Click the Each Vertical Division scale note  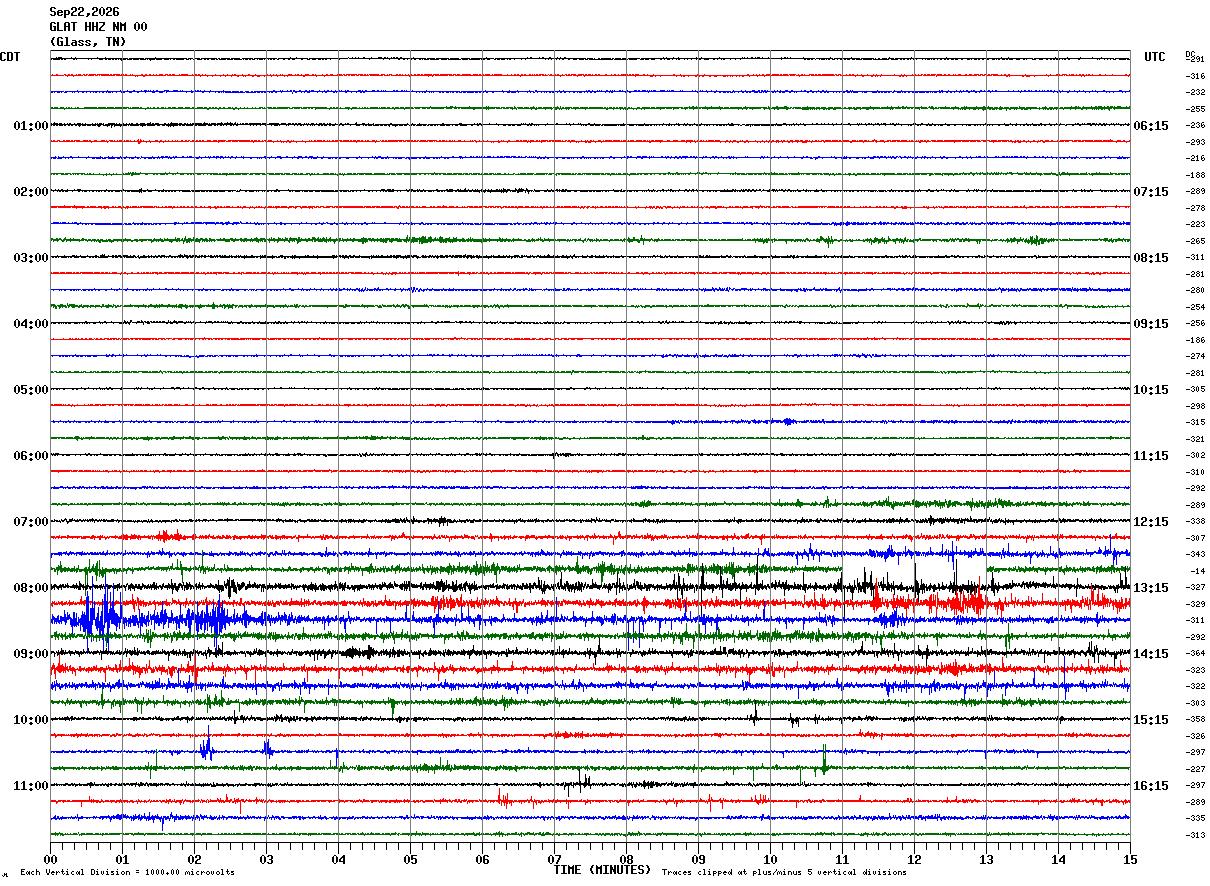[128, 872]
